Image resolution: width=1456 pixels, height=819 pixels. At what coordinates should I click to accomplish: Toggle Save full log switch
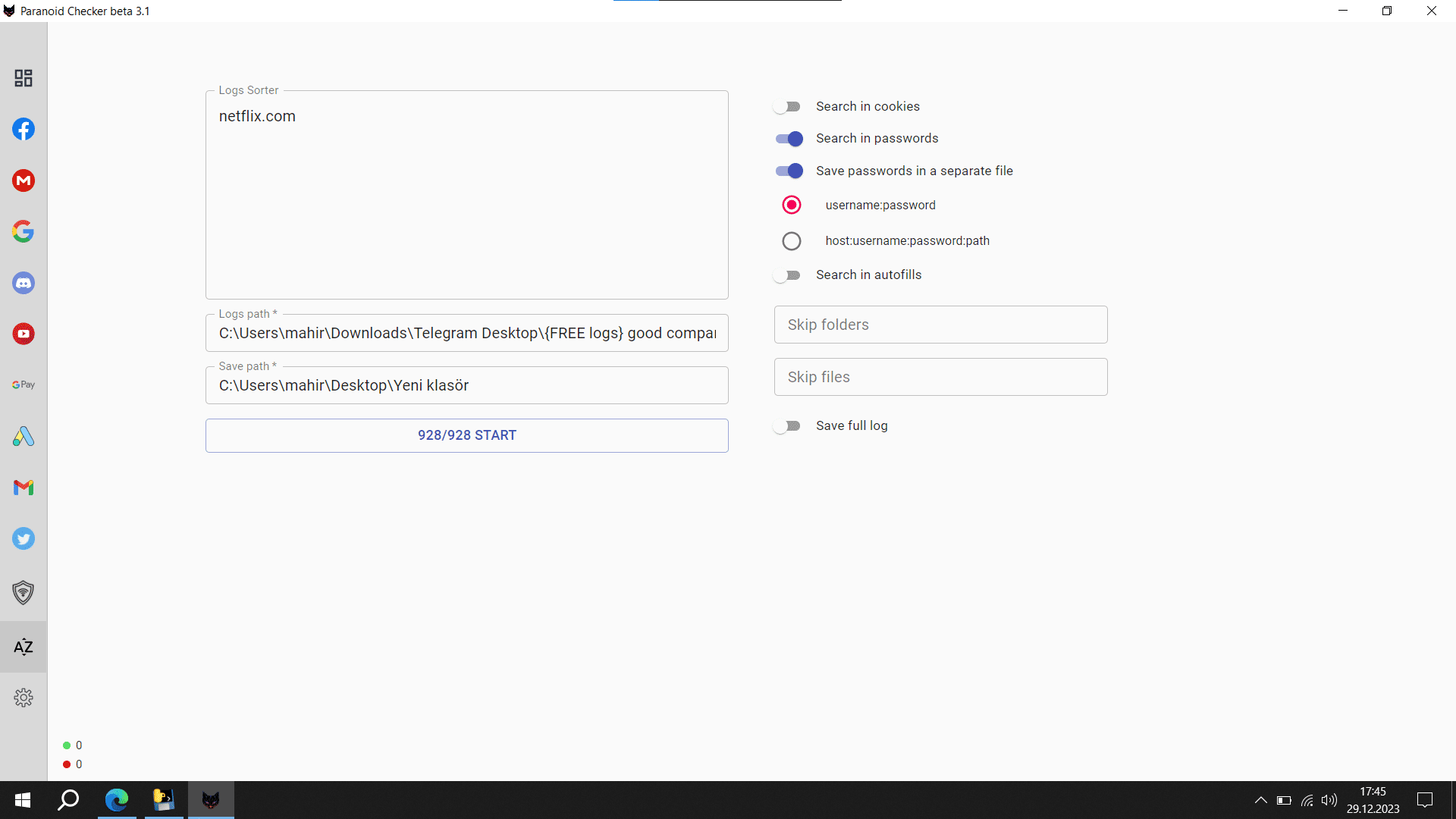[788, 426]
